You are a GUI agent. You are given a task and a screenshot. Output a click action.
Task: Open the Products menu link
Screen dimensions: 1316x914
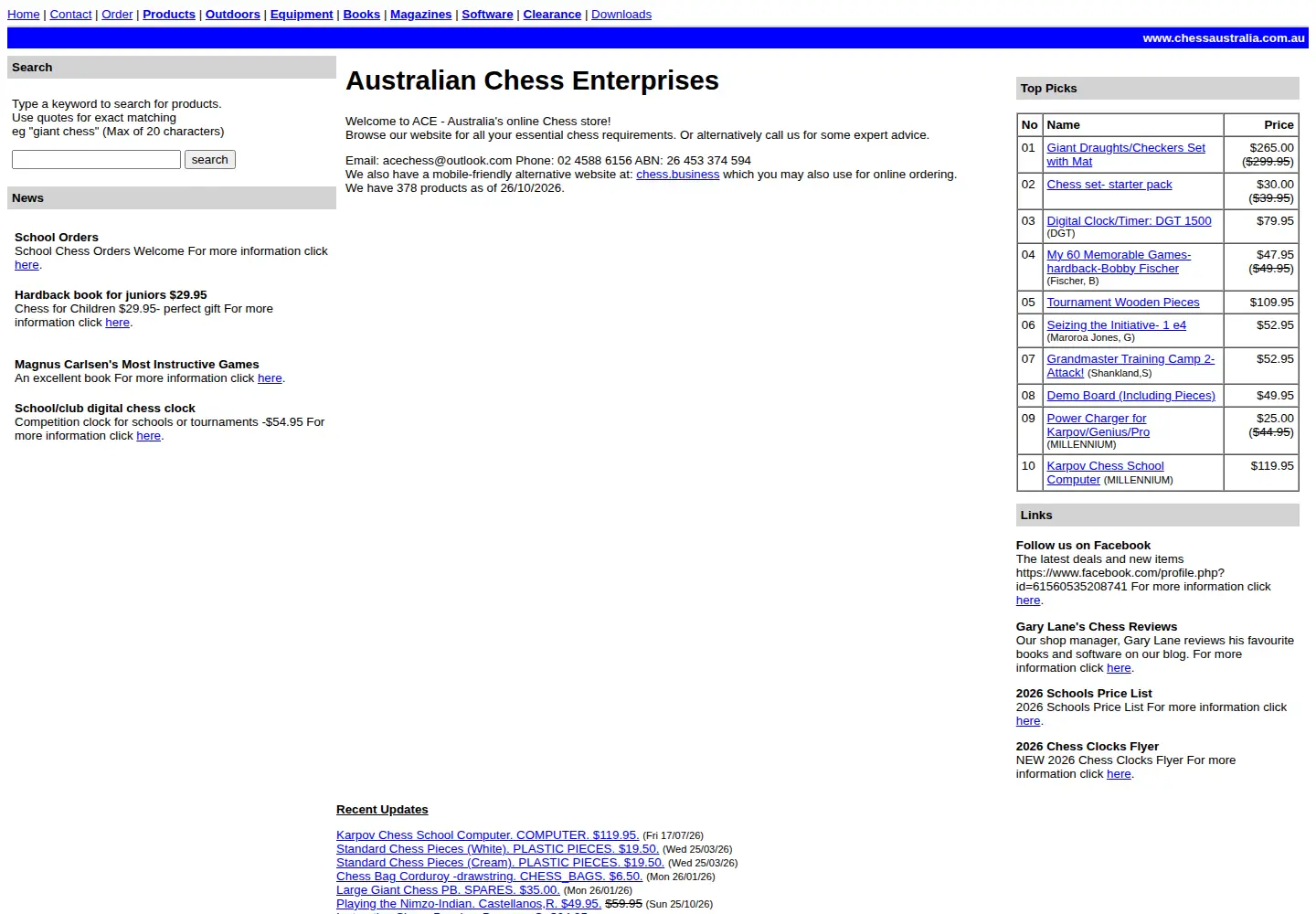click(x=169, y=15)
